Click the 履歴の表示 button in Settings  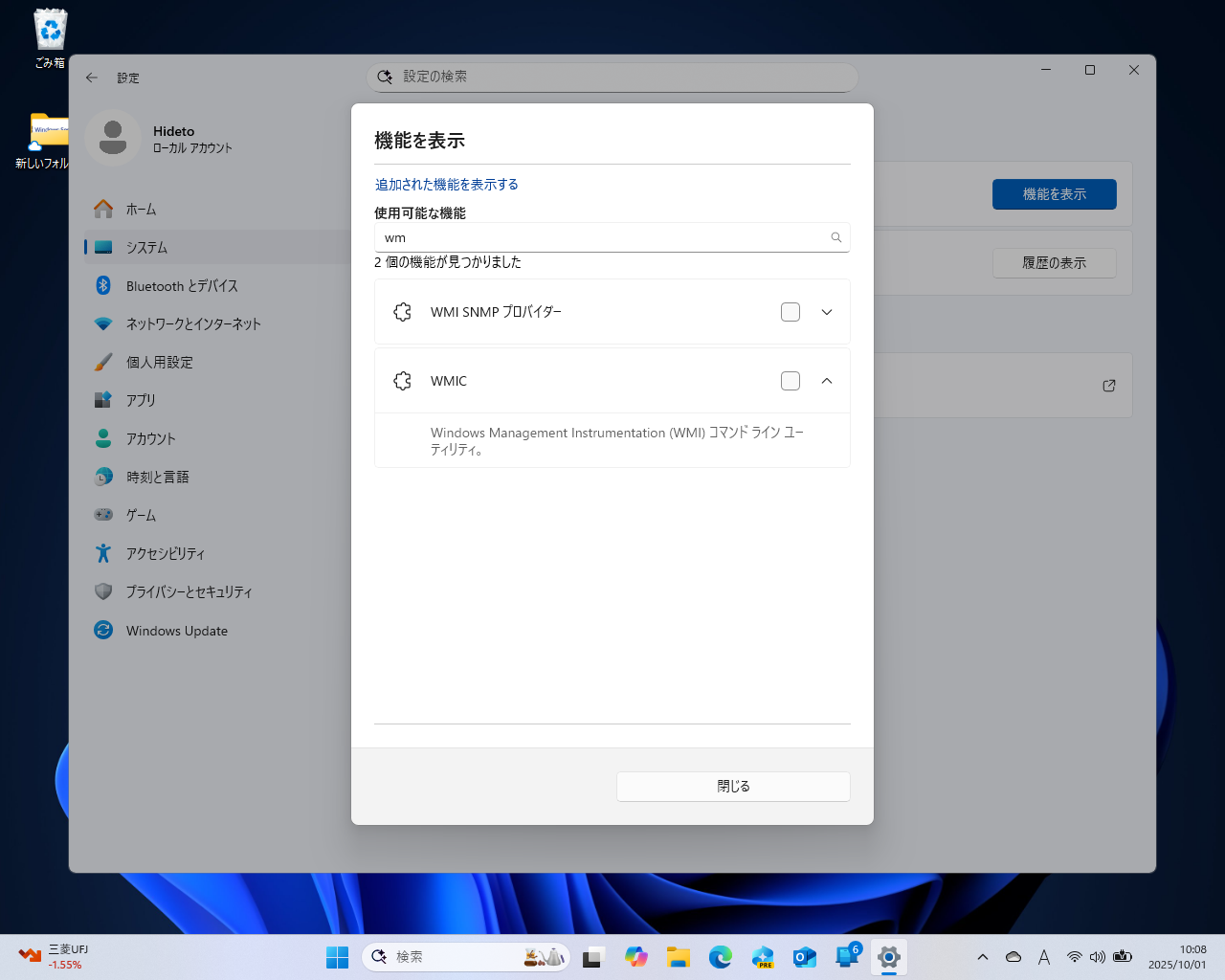click(1055, 263)
